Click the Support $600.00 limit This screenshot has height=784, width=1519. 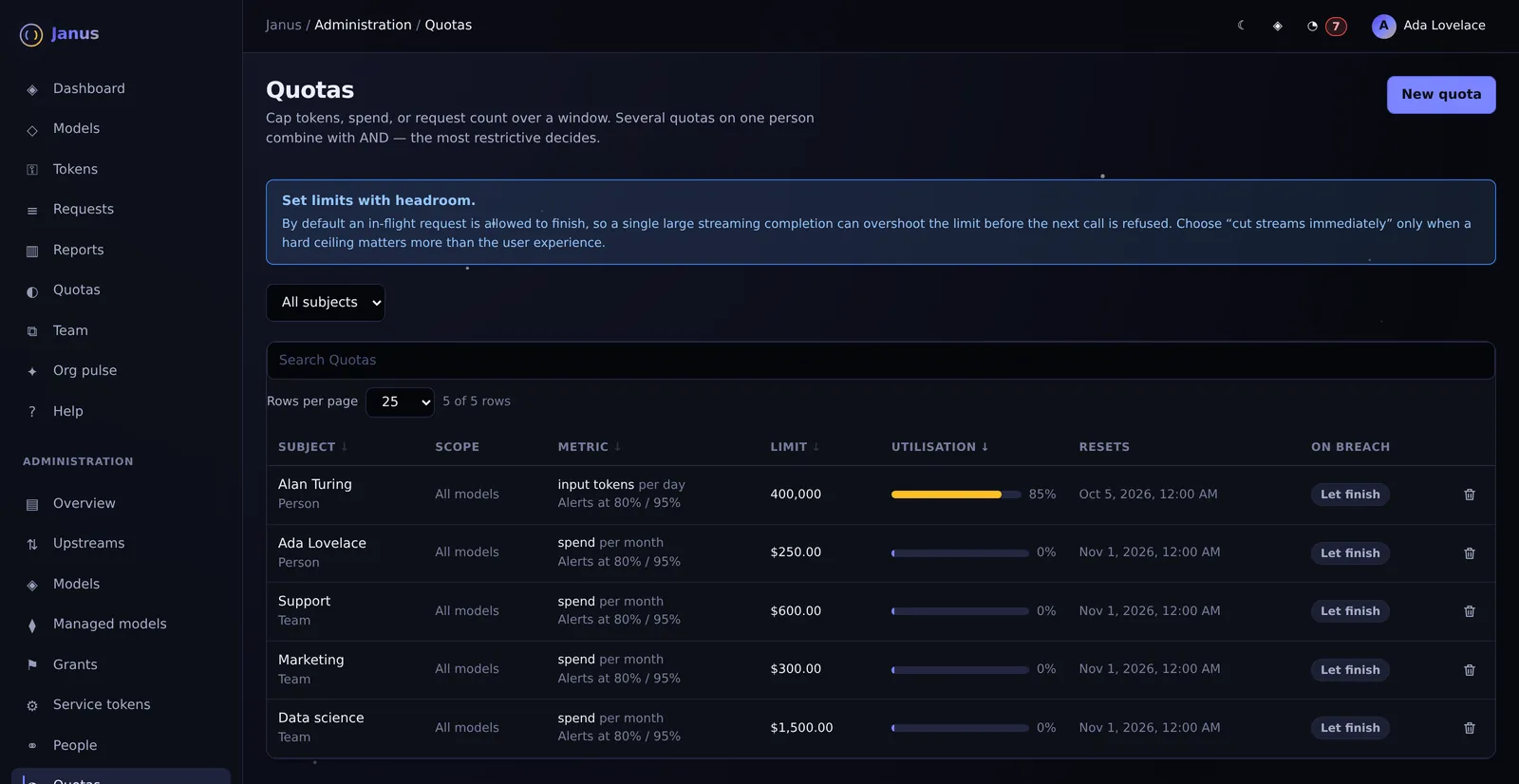click(x=796, y=611)
